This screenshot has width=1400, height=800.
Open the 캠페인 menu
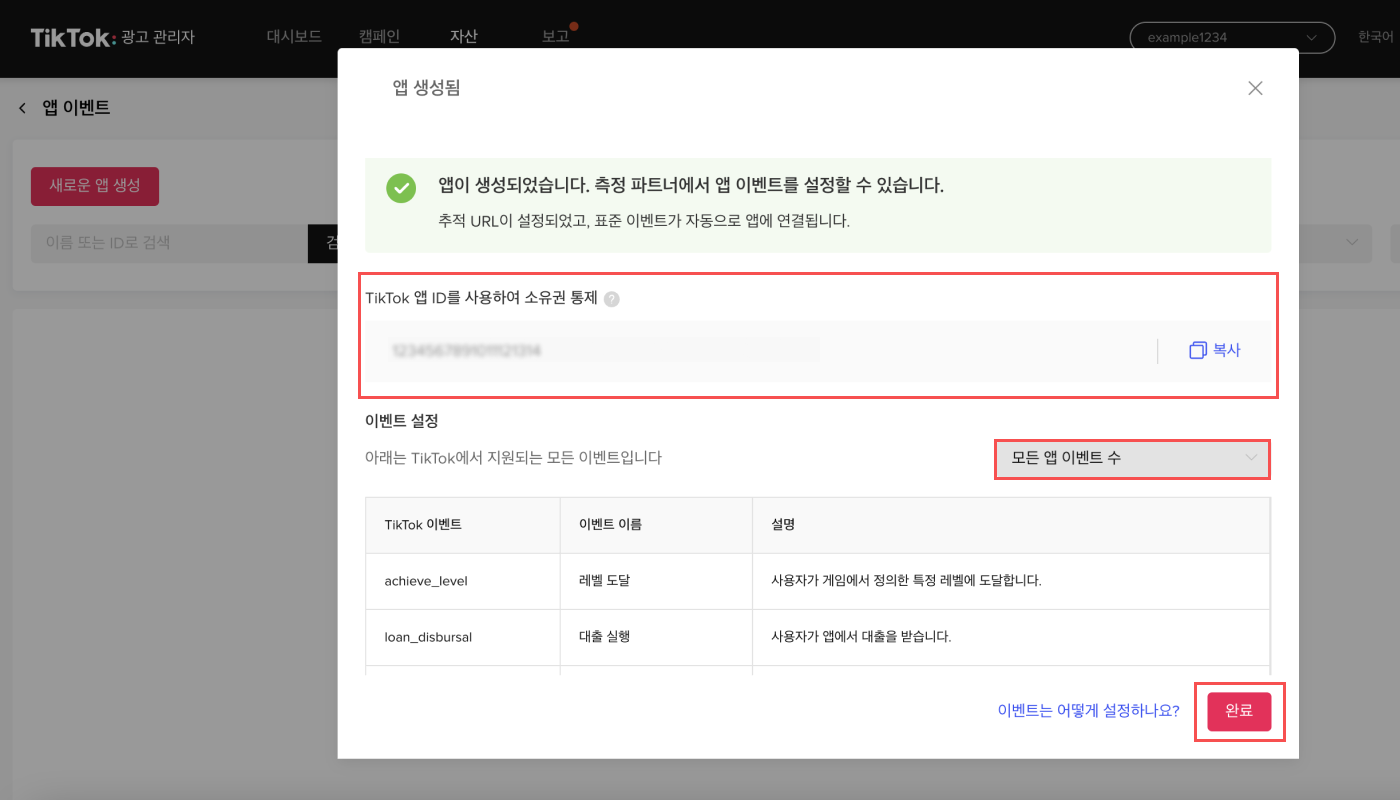(x=379, y=37)
